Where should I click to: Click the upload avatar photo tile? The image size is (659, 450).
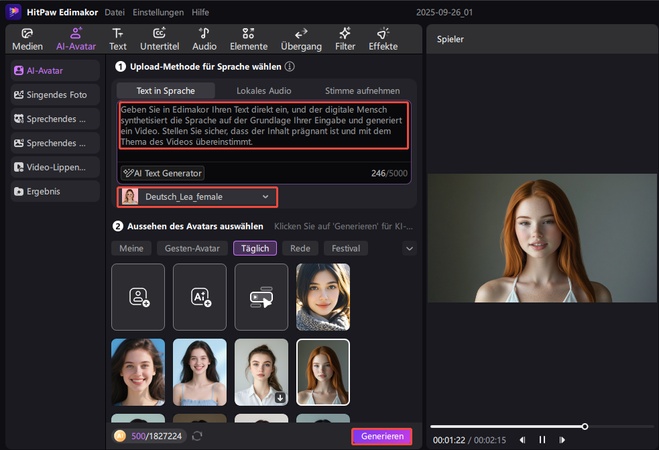(x=138, y=297)
